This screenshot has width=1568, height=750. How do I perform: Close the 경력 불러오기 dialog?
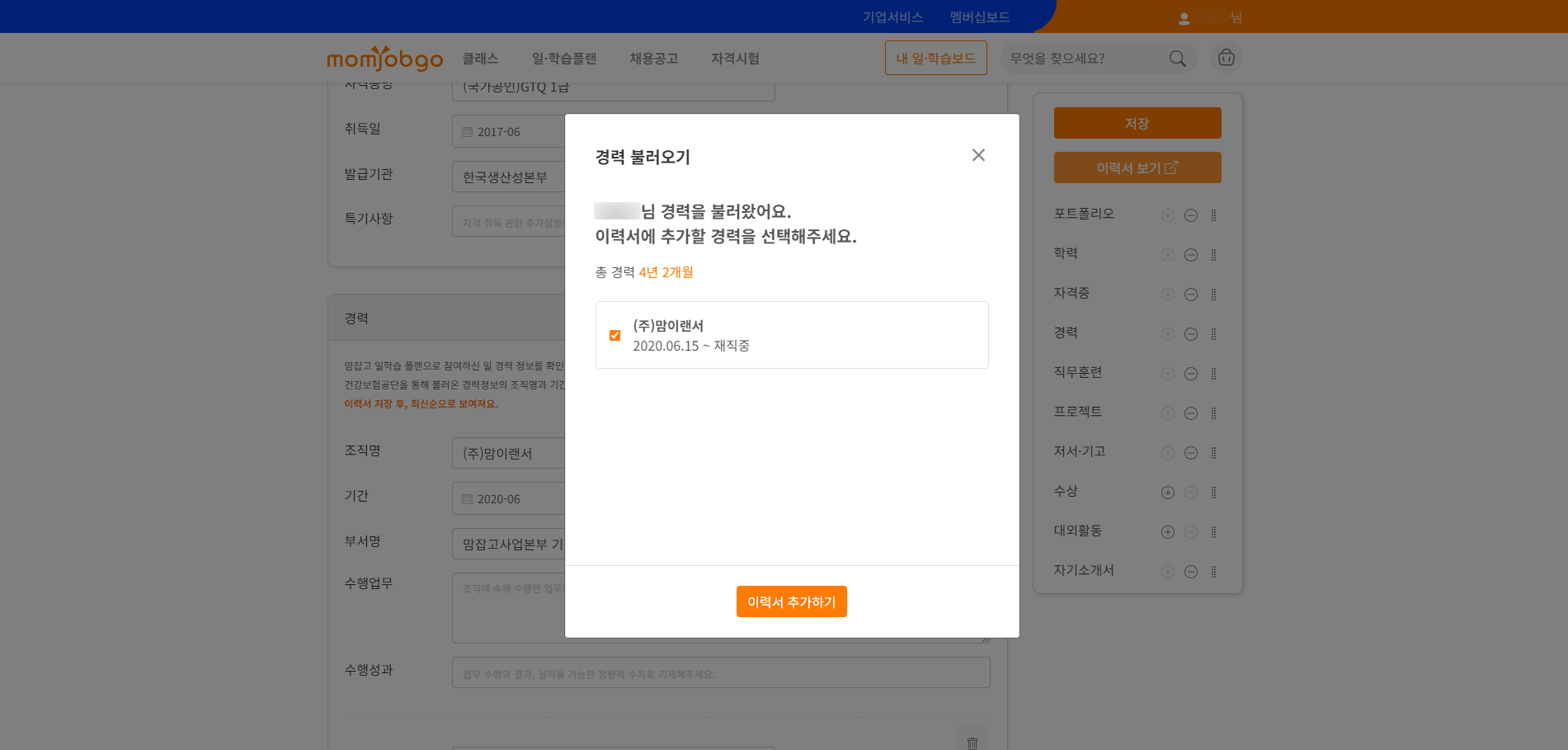[978, 155]
